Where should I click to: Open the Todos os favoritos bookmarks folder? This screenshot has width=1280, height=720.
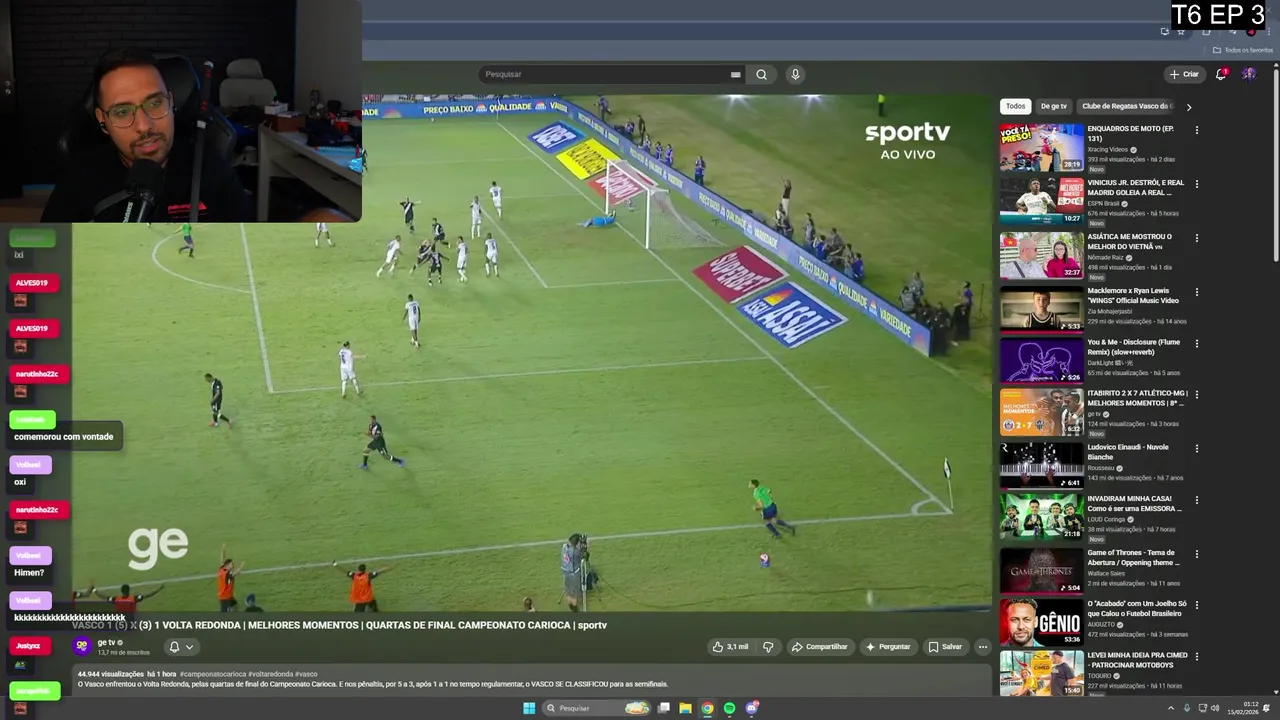point(1243,50)
